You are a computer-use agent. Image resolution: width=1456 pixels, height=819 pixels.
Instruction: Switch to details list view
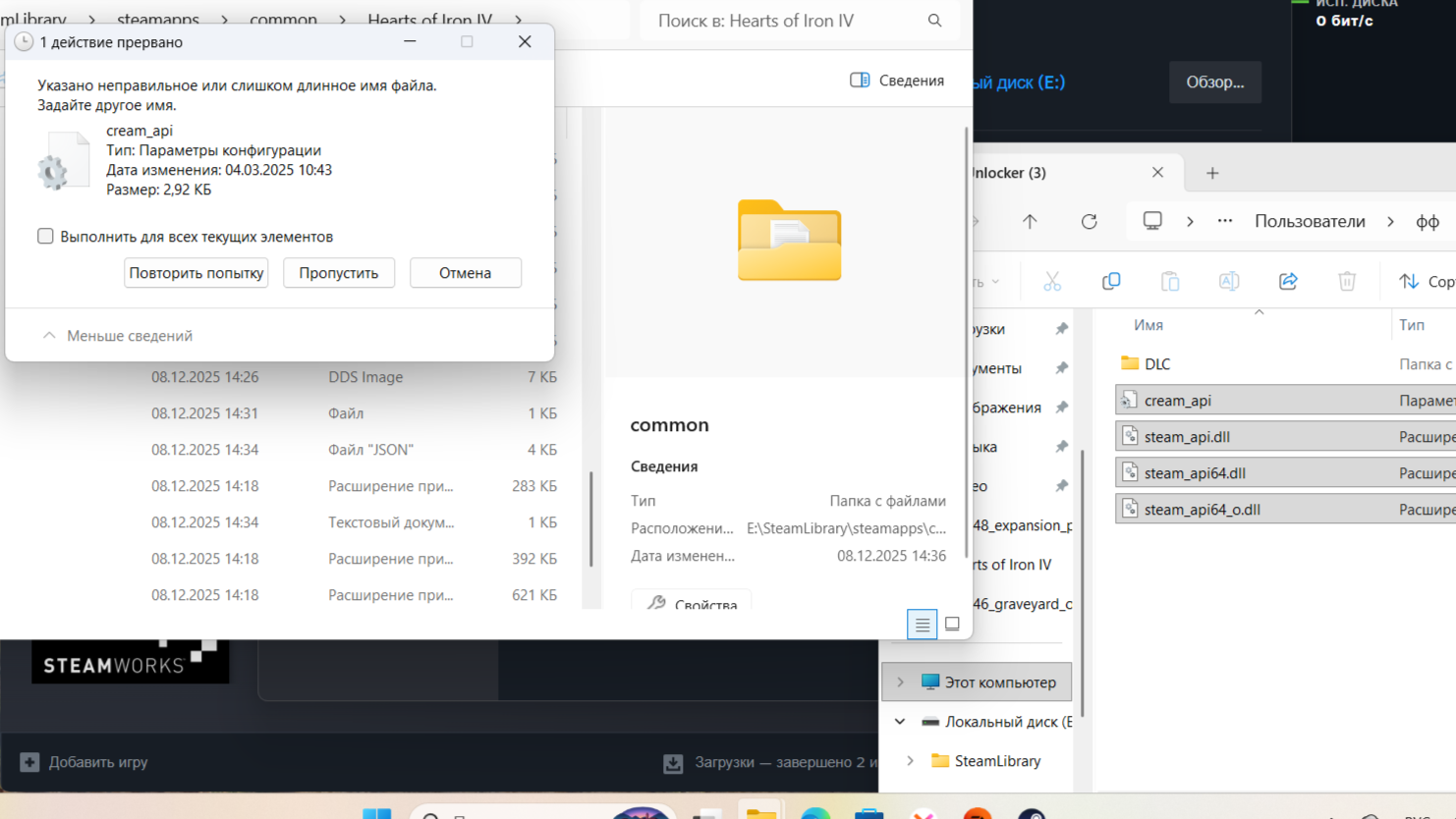click(x=922, y=624)
